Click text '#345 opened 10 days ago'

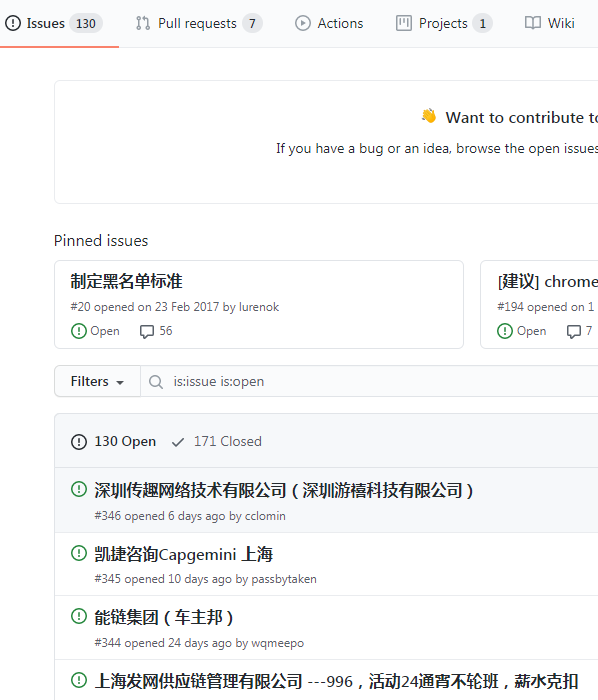[x=163, y=579]
